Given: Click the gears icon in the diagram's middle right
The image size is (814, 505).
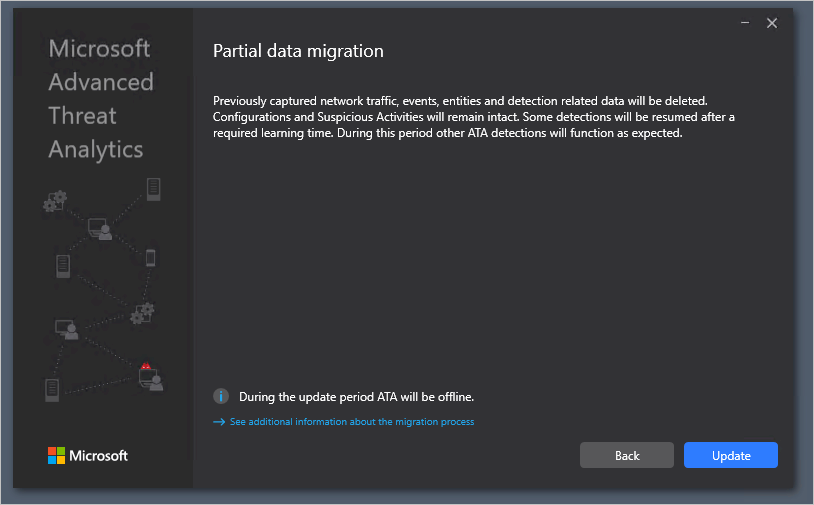Looking at the screenshot, I should click(x=143, y=313).
